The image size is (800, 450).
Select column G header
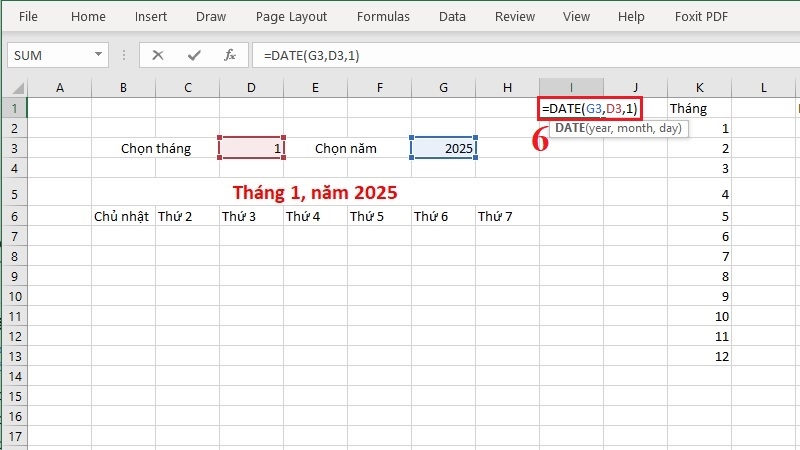click(443, 88)
